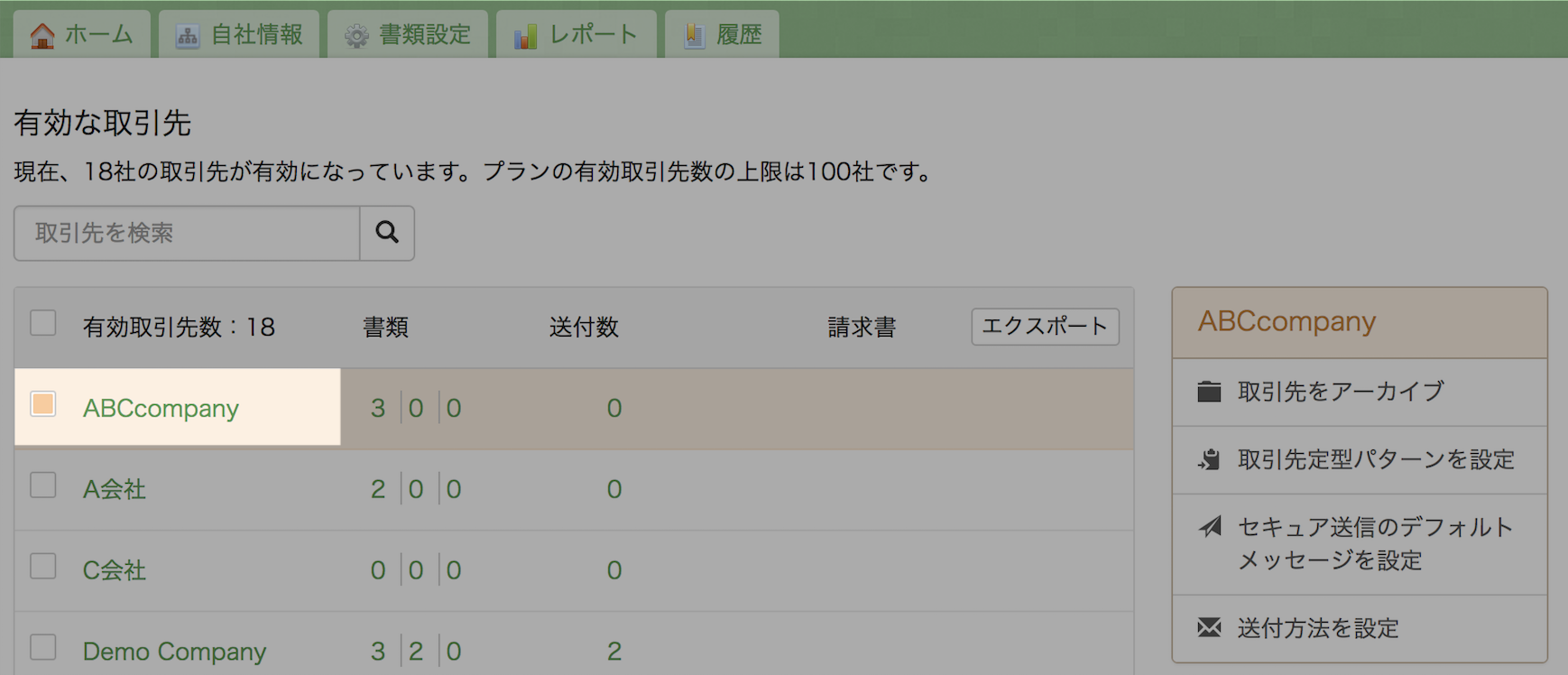
Task: Toggle the select-all checkbox in header
Action: pos(43,323)
